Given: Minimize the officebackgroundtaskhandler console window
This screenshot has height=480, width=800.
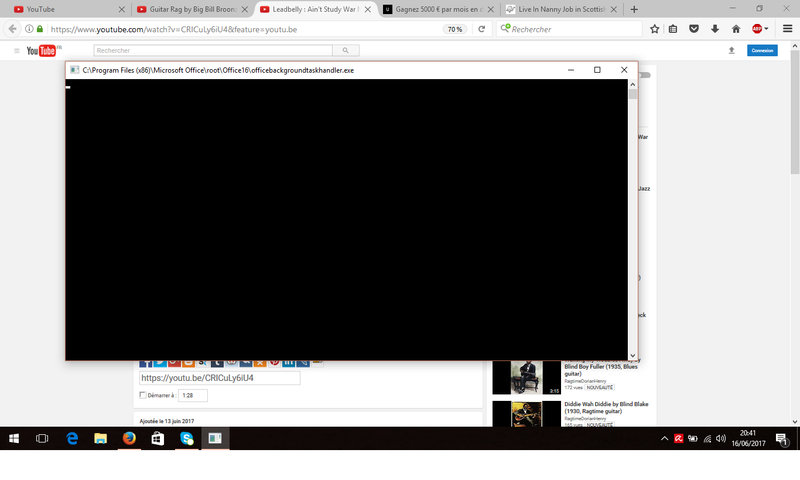Looking at the screenshot, I should point(571,70).
